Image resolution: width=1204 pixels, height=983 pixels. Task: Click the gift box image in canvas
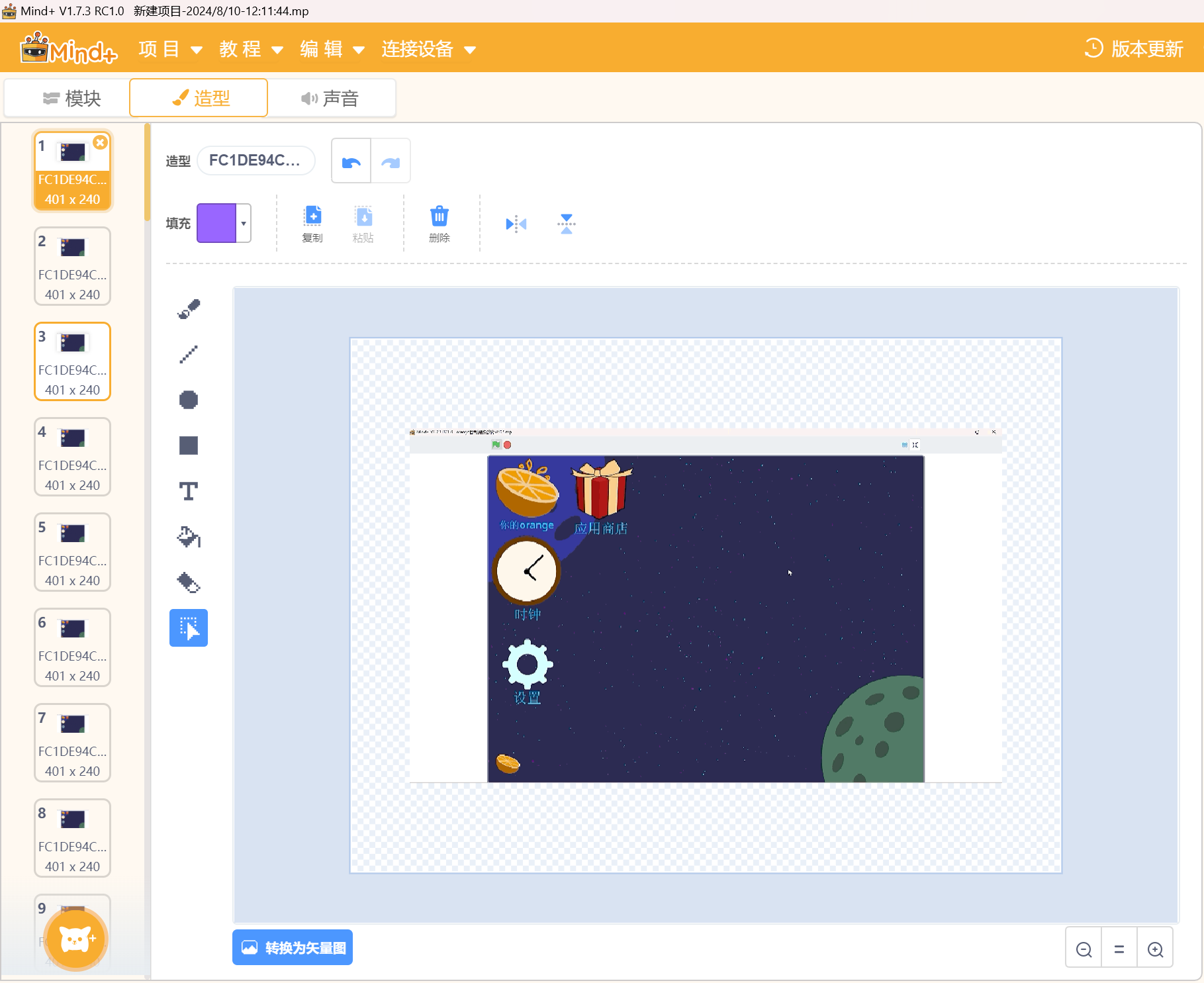[x=602, y=489]
